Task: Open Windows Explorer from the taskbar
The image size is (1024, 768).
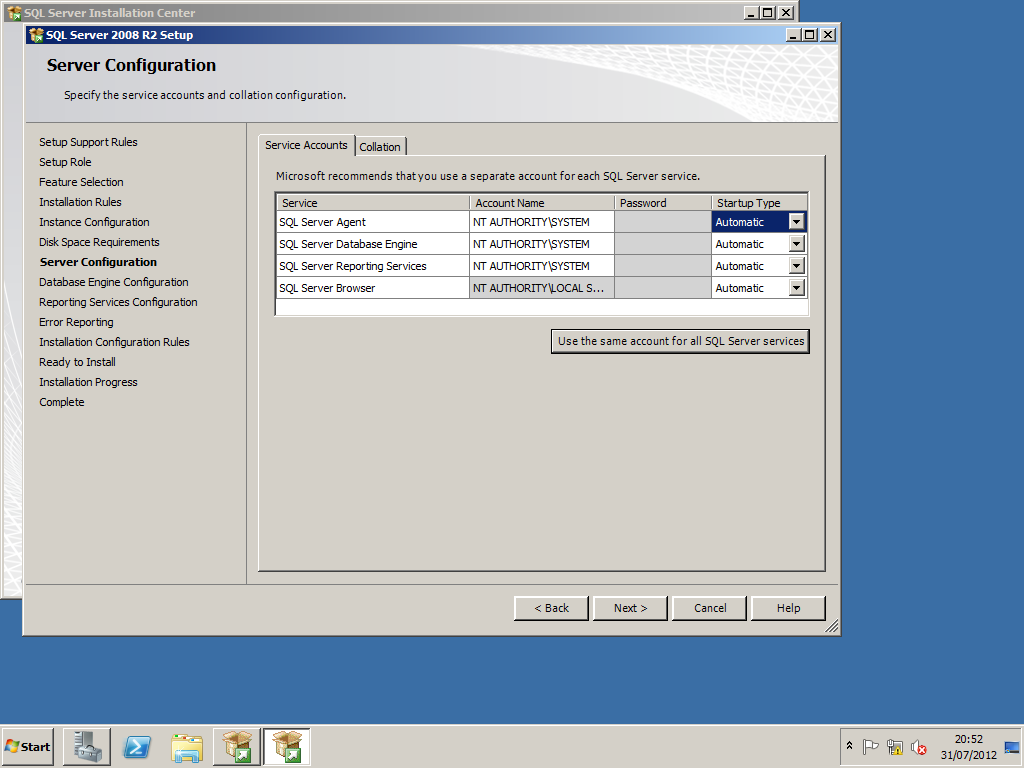Action: point(187,746)
